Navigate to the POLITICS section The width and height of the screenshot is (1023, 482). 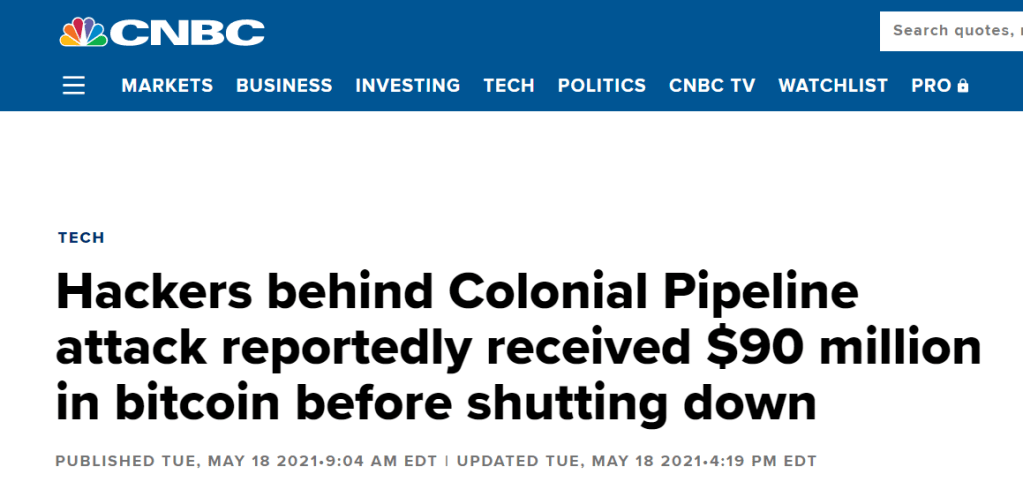602,86
